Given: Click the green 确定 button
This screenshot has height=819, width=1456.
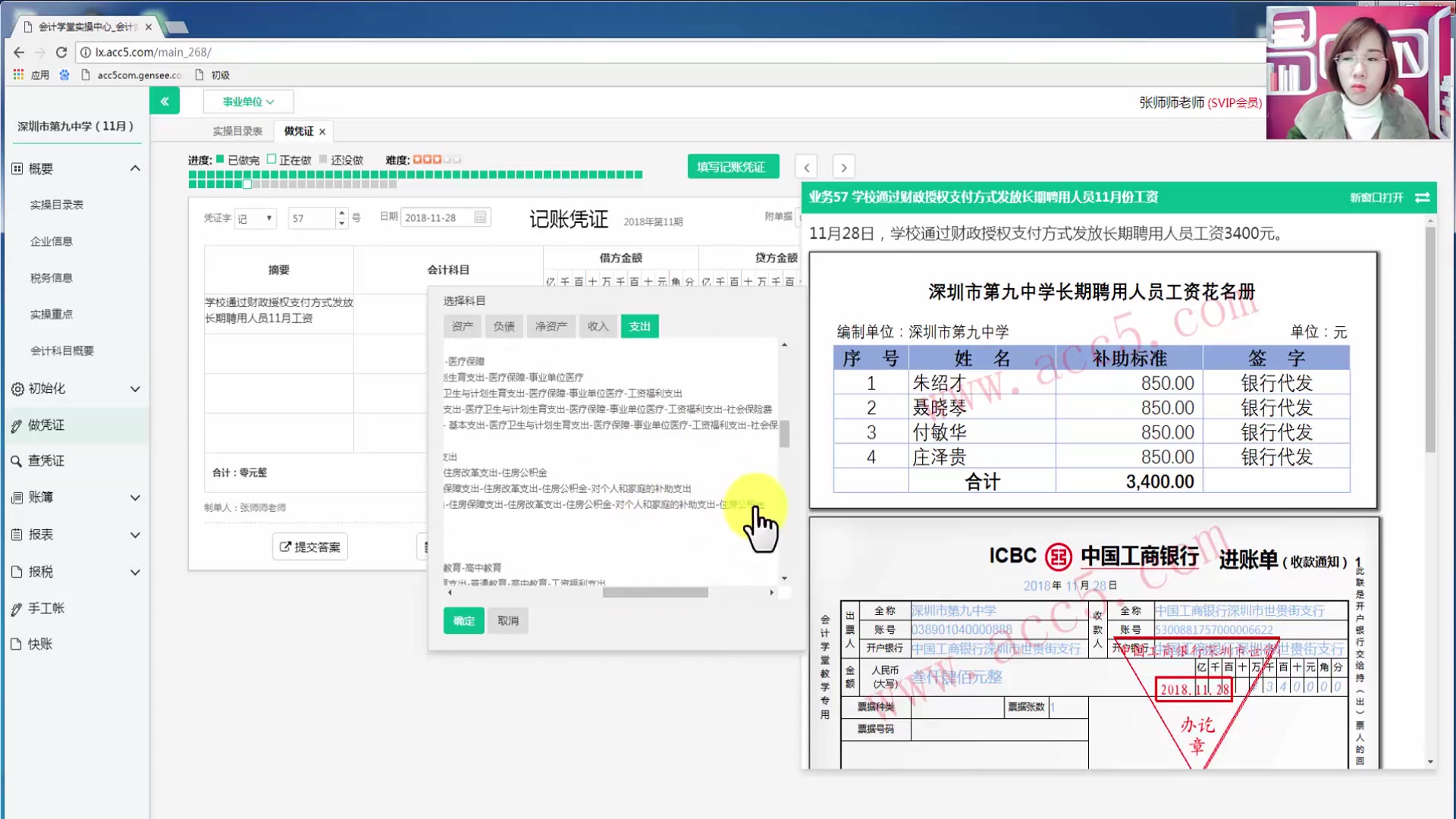Looking at the screenshot, I should pyautogui.click(x=463, y=620).
